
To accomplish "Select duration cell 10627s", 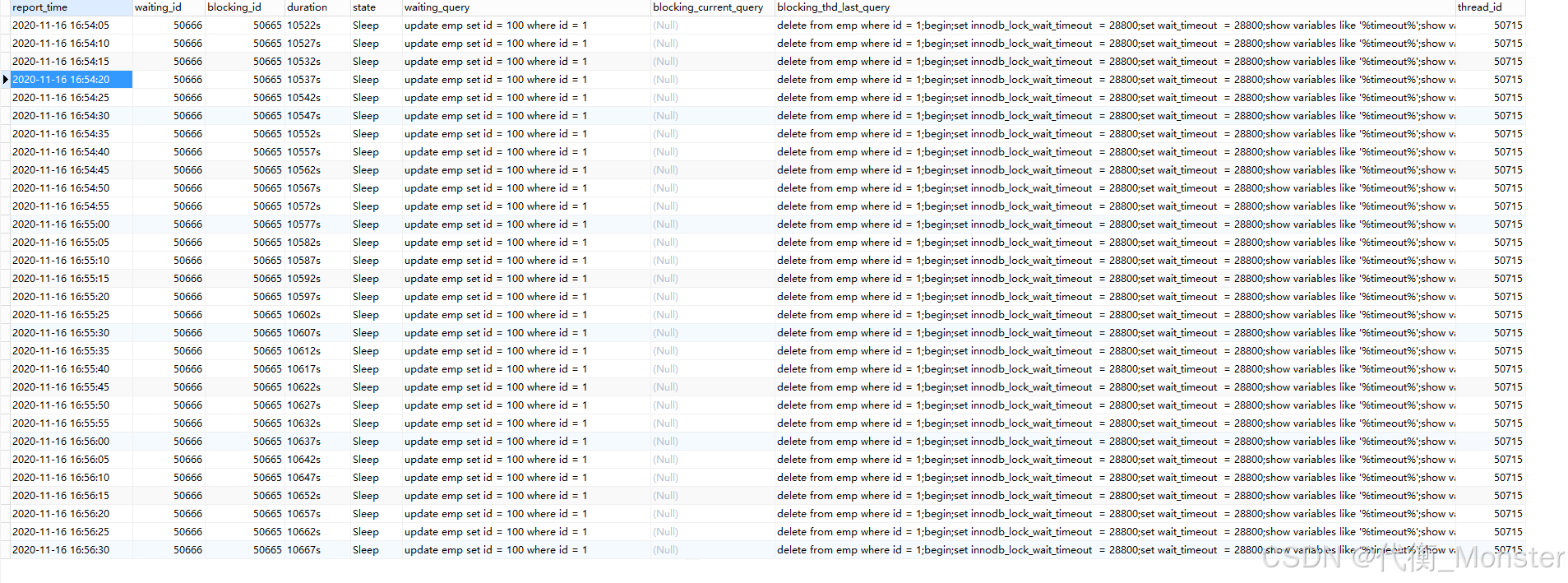I will click(317, 405).
